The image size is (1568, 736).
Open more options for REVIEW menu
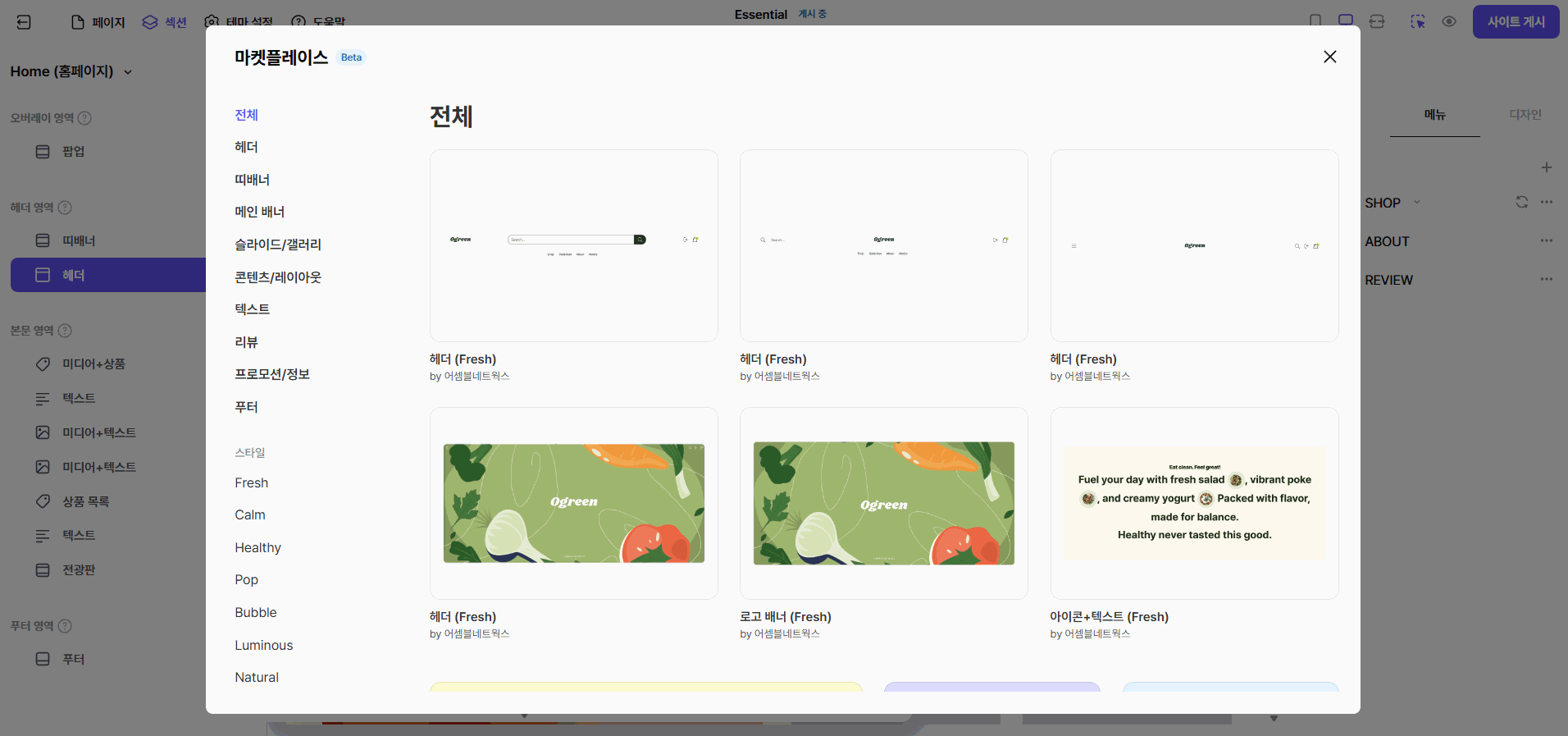(x=1547, y=279)
